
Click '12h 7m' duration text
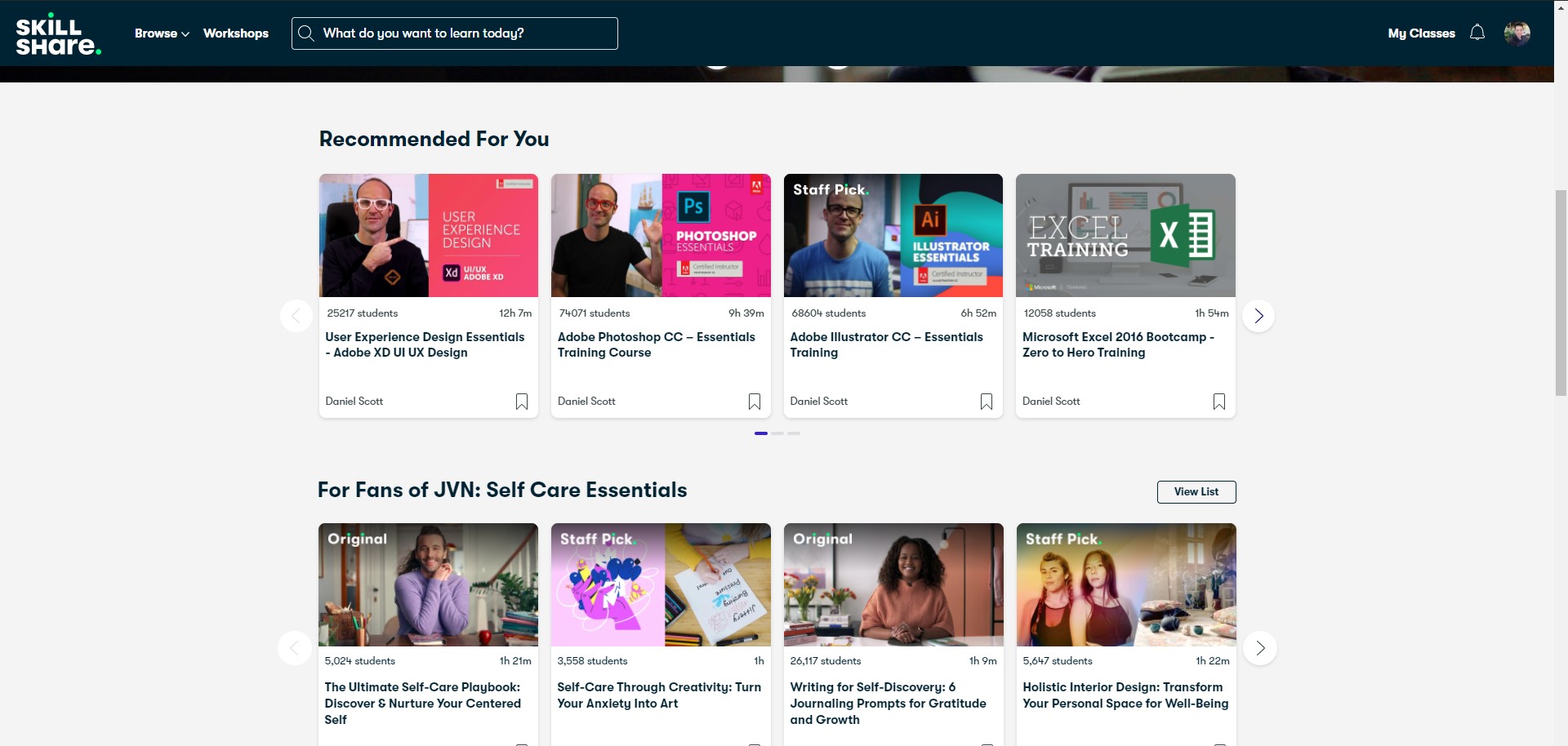coord(515,313)
